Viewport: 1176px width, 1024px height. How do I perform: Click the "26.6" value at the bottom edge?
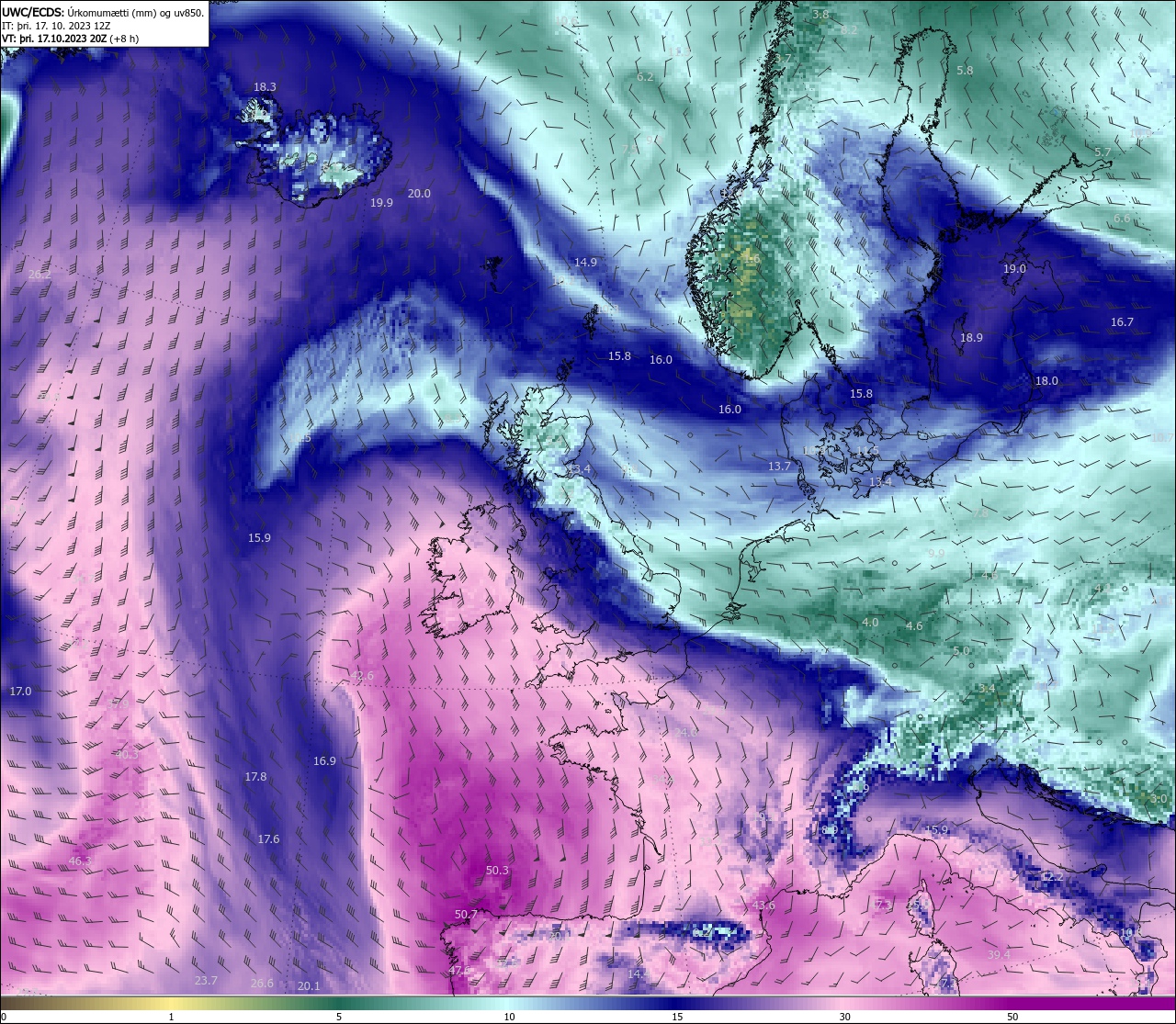pos(262,984)
